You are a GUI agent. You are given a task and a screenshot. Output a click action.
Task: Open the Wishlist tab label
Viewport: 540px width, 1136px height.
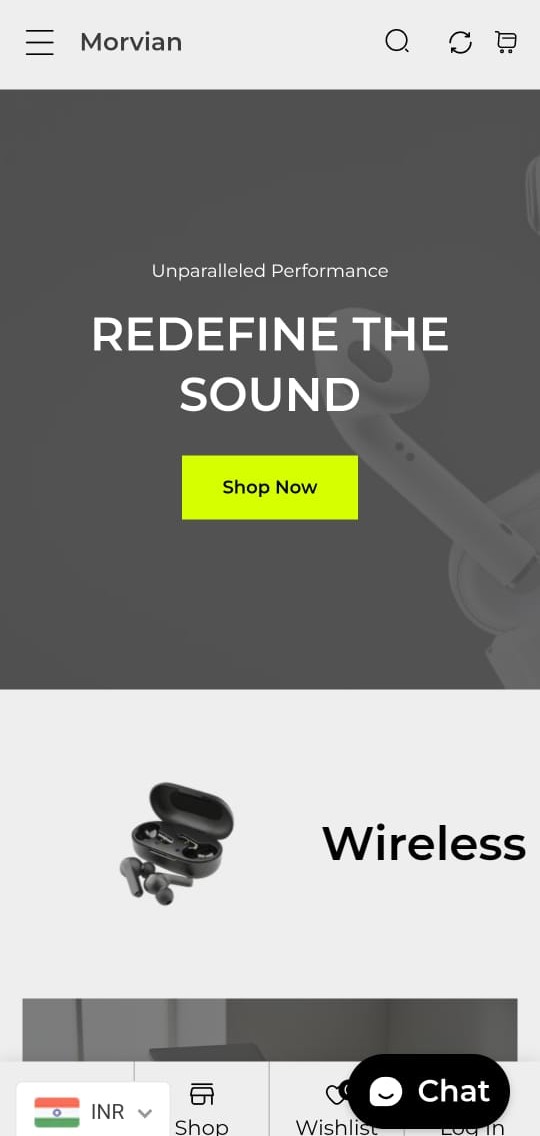click(x=336, y=1127)
